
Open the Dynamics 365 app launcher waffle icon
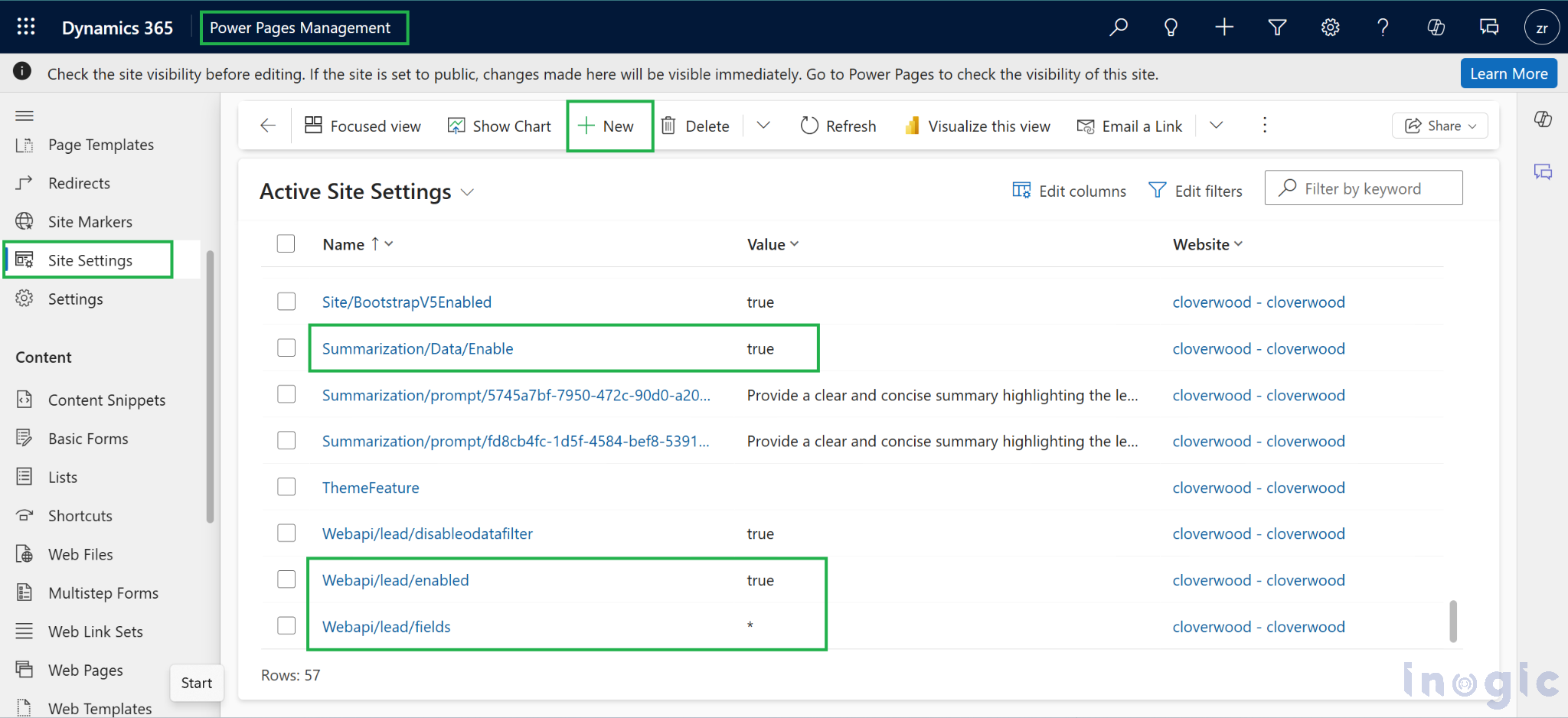pyautogui.click(x=25, y=27)
